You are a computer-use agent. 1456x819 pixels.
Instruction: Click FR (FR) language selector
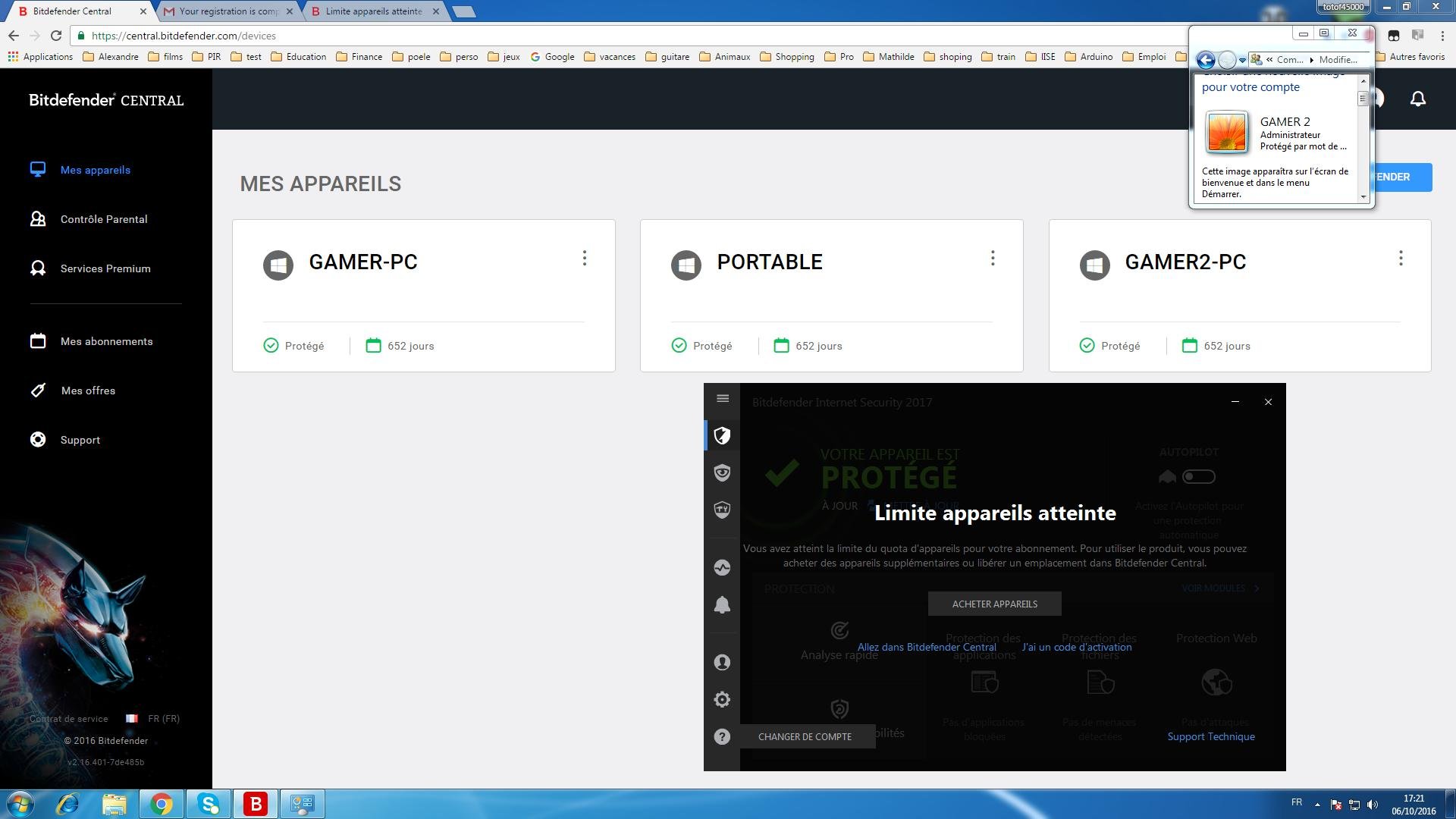pos(153,719)
